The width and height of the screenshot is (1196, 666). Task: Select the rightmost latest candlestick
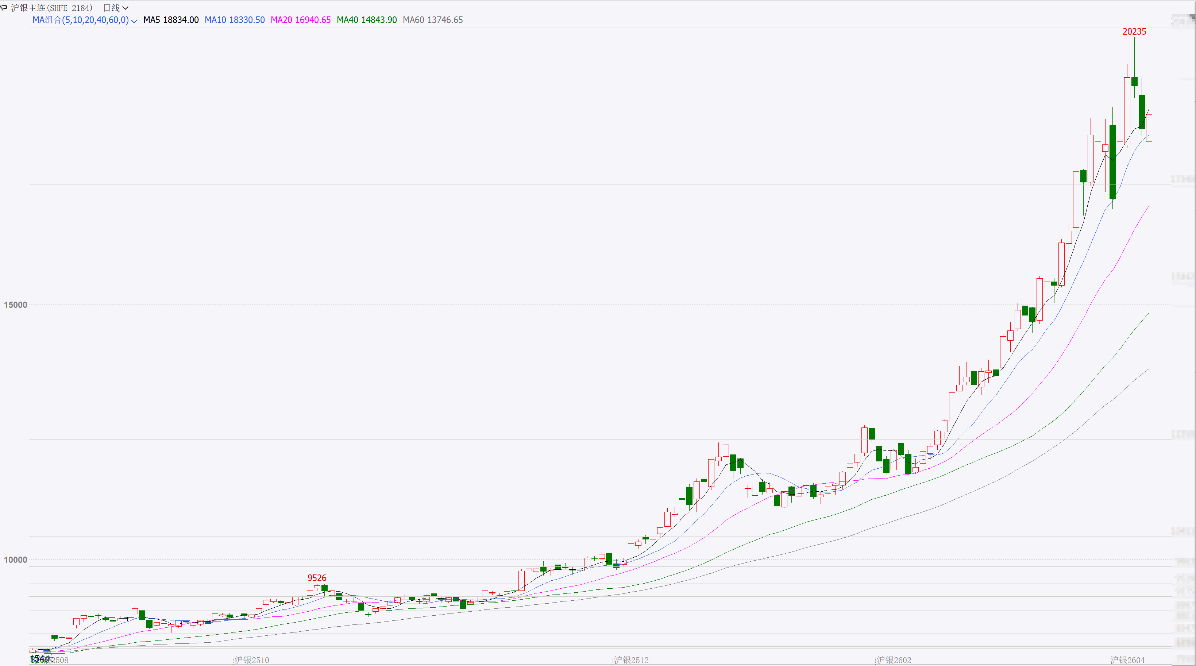[x=1148, y=116]
